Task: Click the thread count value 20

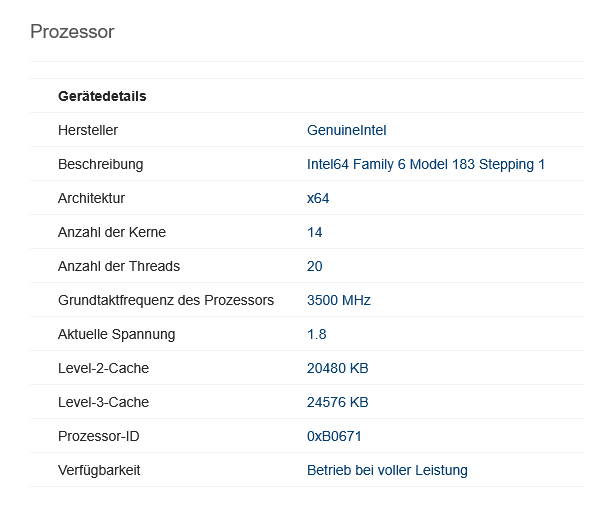Action: point(315,266)
